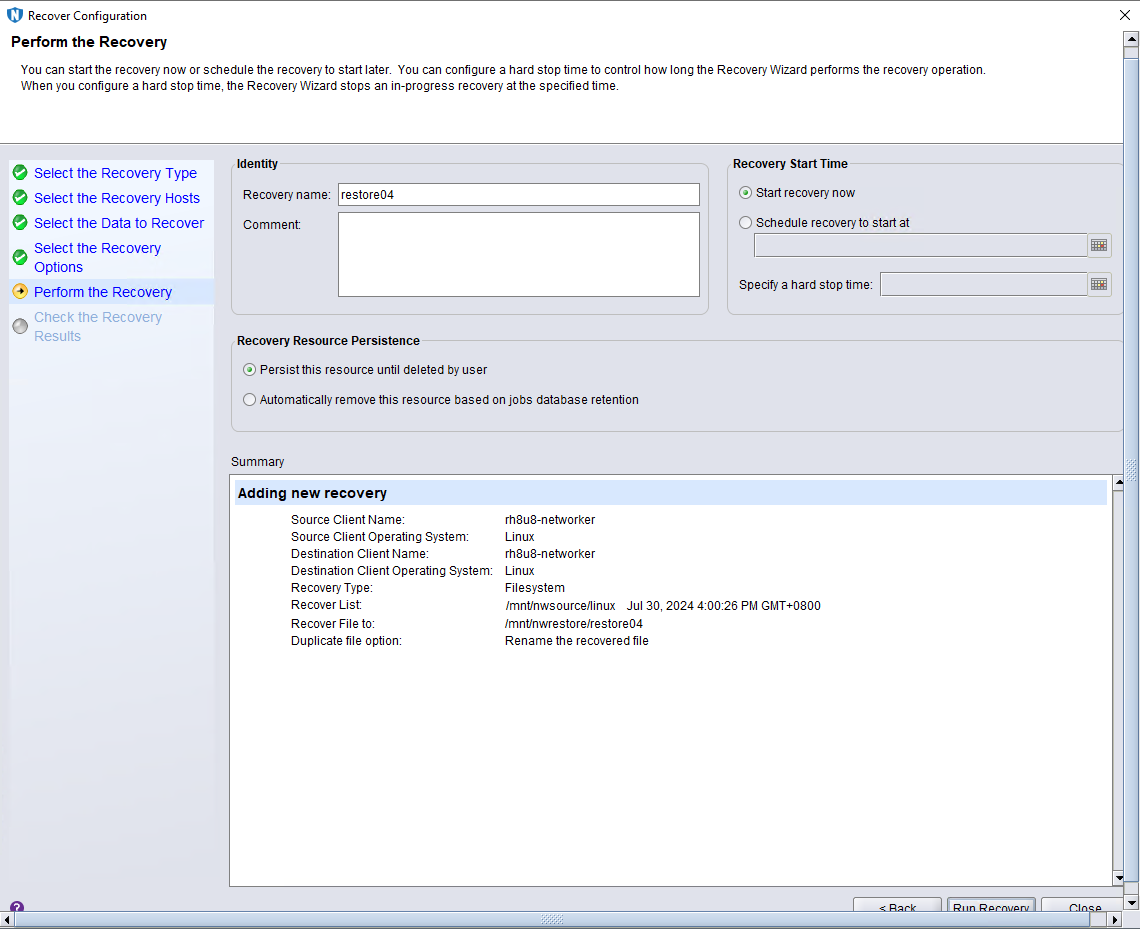Click the Filesystem recovery type value
1140x929 pixels.
click(x=534, y=588)
